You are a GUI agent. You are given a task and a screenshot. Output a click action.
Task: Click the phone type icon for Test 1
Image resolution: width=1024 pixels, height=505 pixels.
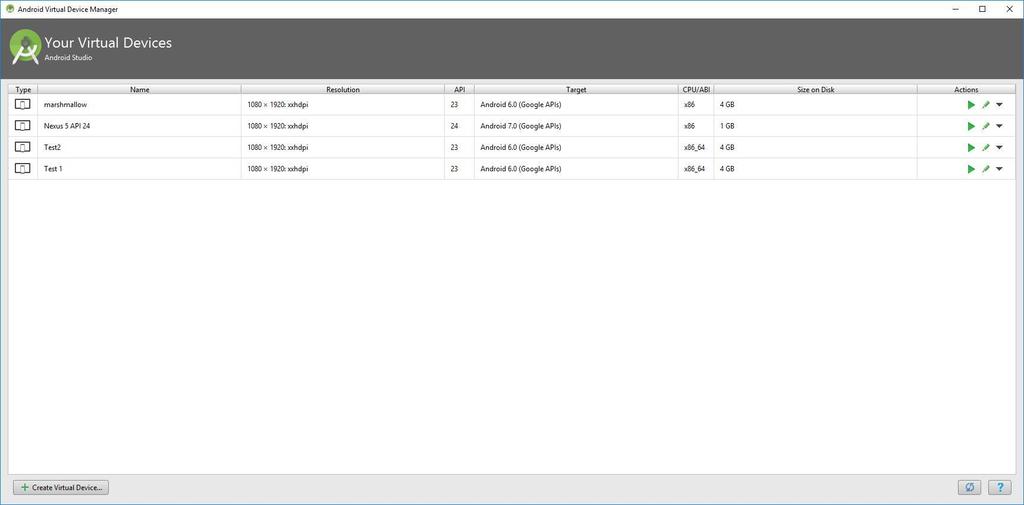pos(23,169)
